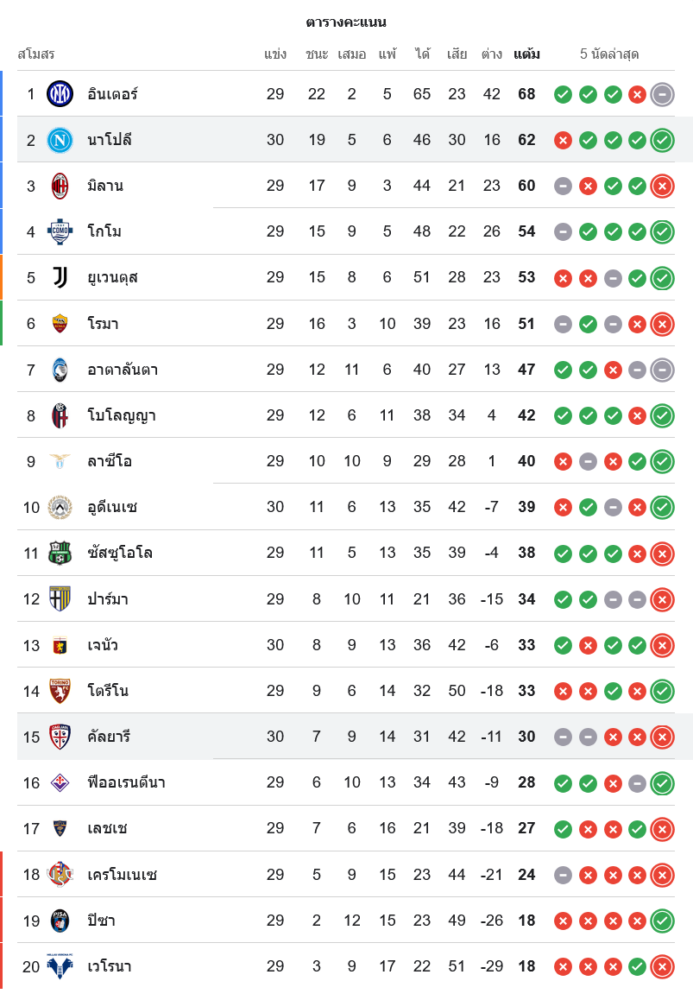The height and width of the screenshot is (1000, 693).
Task: Click the แต้ม points column header
Action: (x=526, y=54)
